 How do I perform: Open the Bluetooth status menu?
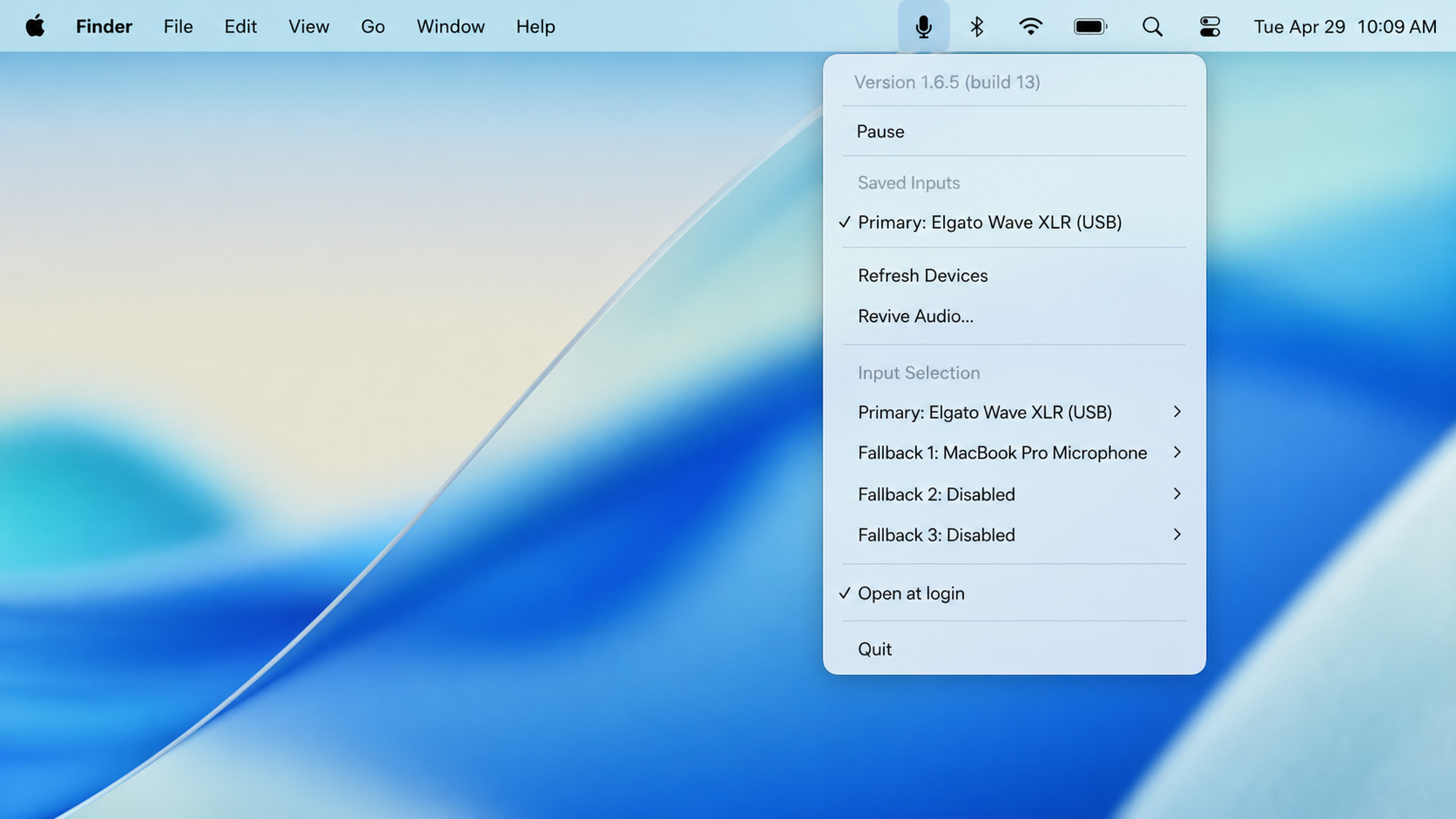(x=976, y=26)
